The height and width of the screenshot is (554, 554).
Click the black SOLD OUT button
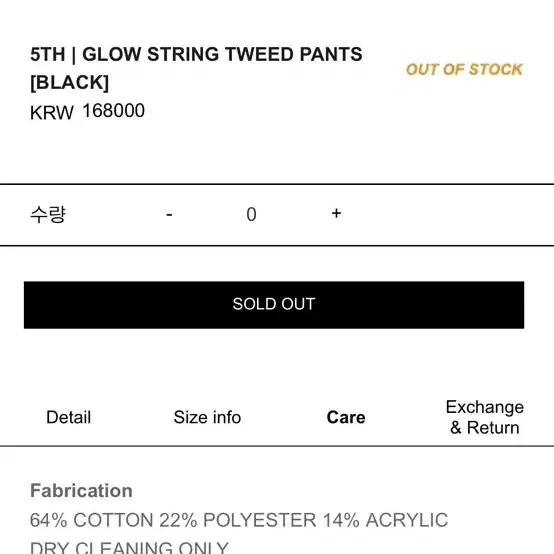[274, 305]
